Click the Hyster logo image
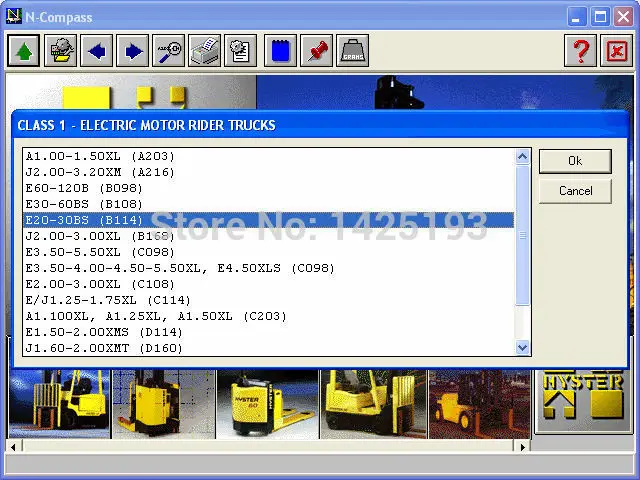This screenshot has height=480, width=640. pos(583,401)
